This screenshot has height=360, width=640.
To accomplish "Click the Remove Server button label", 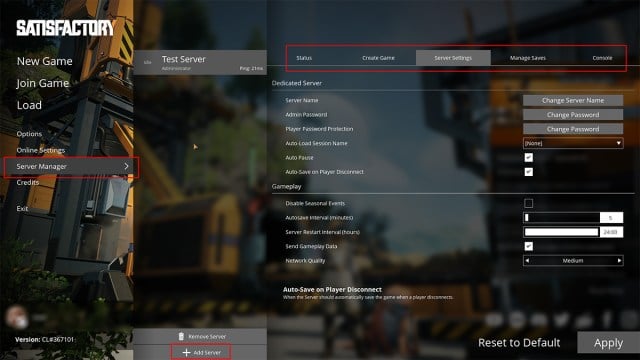I will [207, 337].
